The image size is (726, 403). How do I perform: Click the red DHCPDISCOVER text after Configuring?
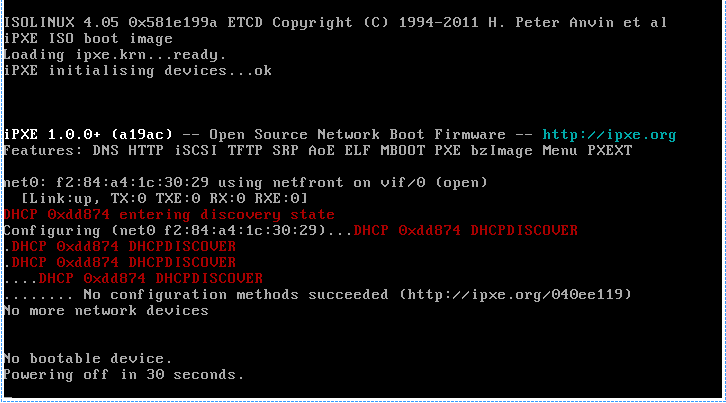click(466, 231)
